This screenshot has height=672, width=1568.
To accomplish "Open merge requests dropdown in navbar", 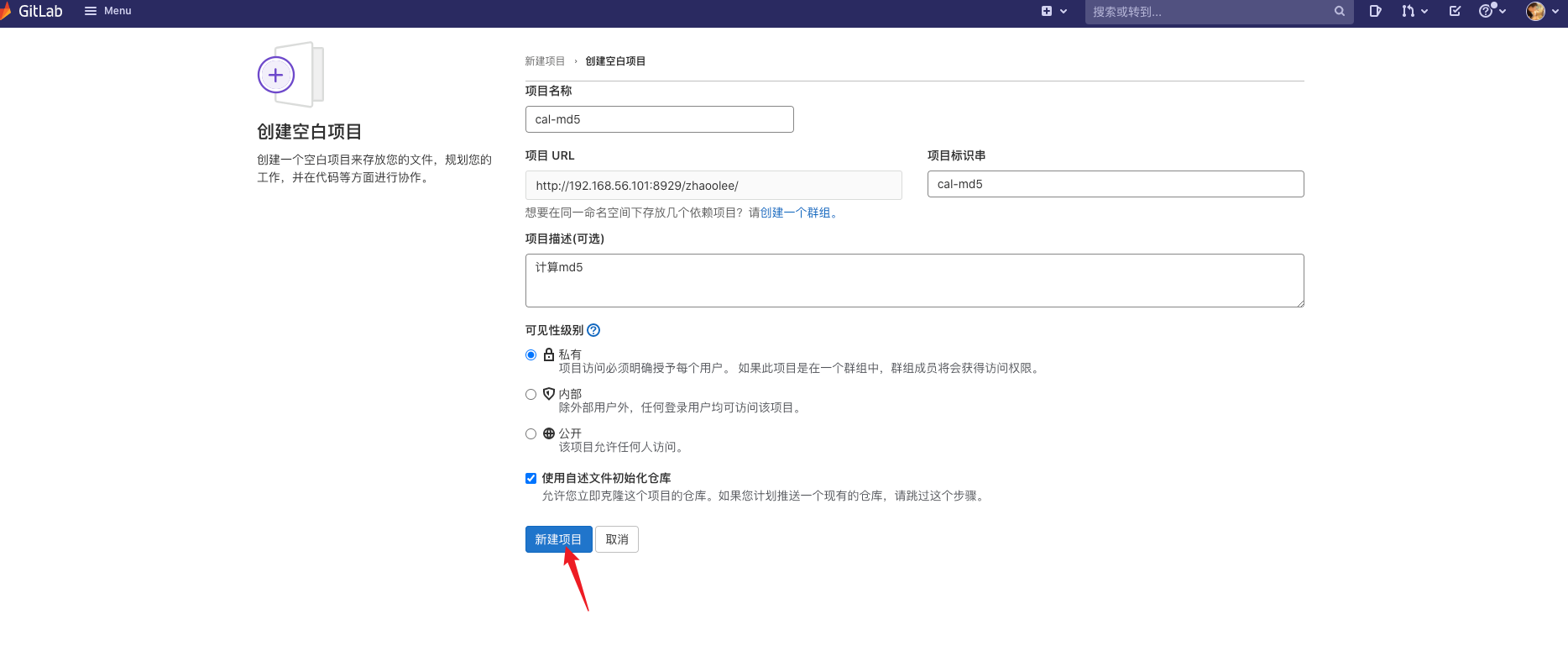I will click(1414, 11).
